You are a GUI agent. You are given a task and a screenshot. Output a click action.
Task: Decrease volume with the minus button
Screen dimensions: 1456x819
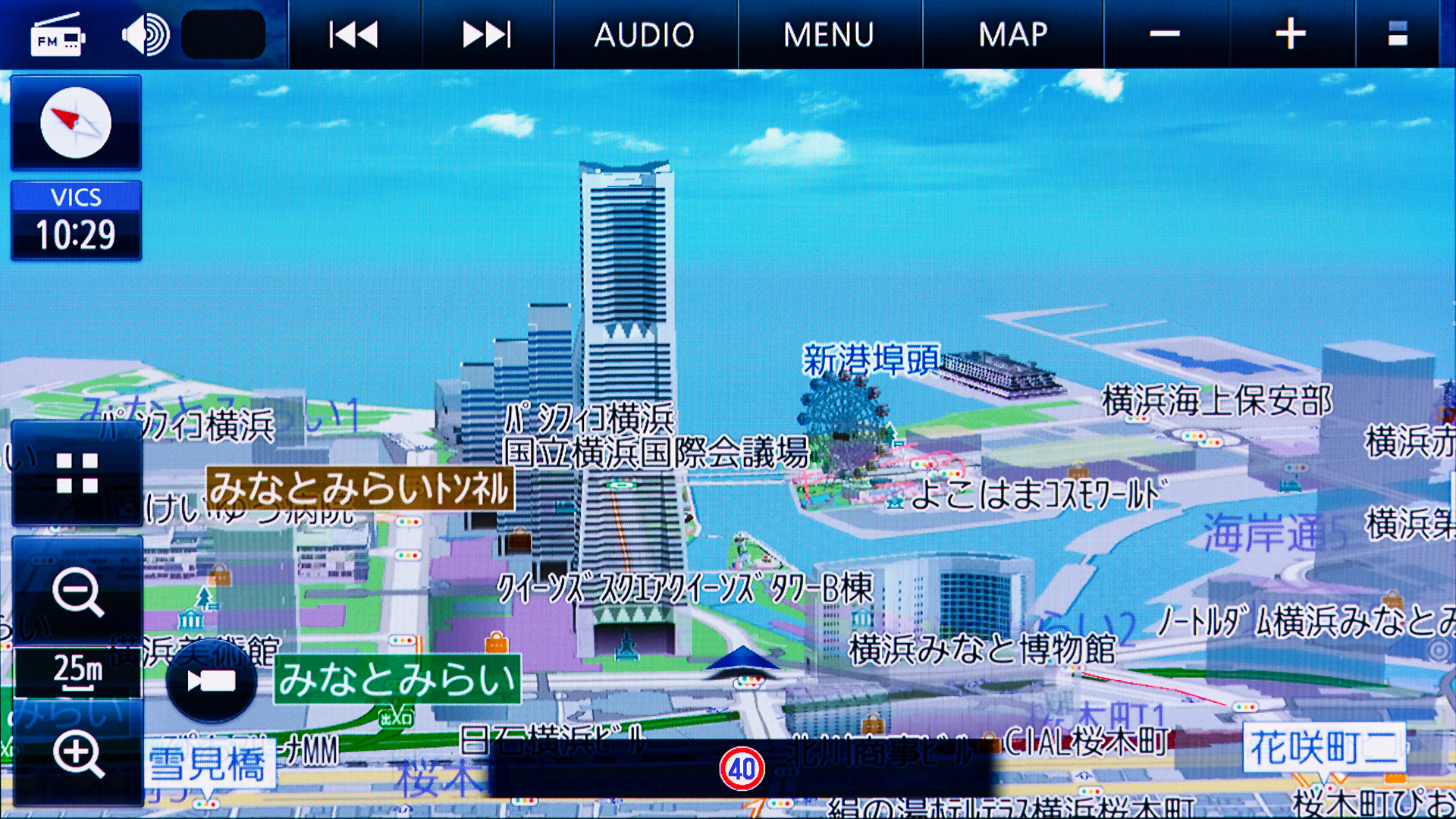(x=1165, y=35)
